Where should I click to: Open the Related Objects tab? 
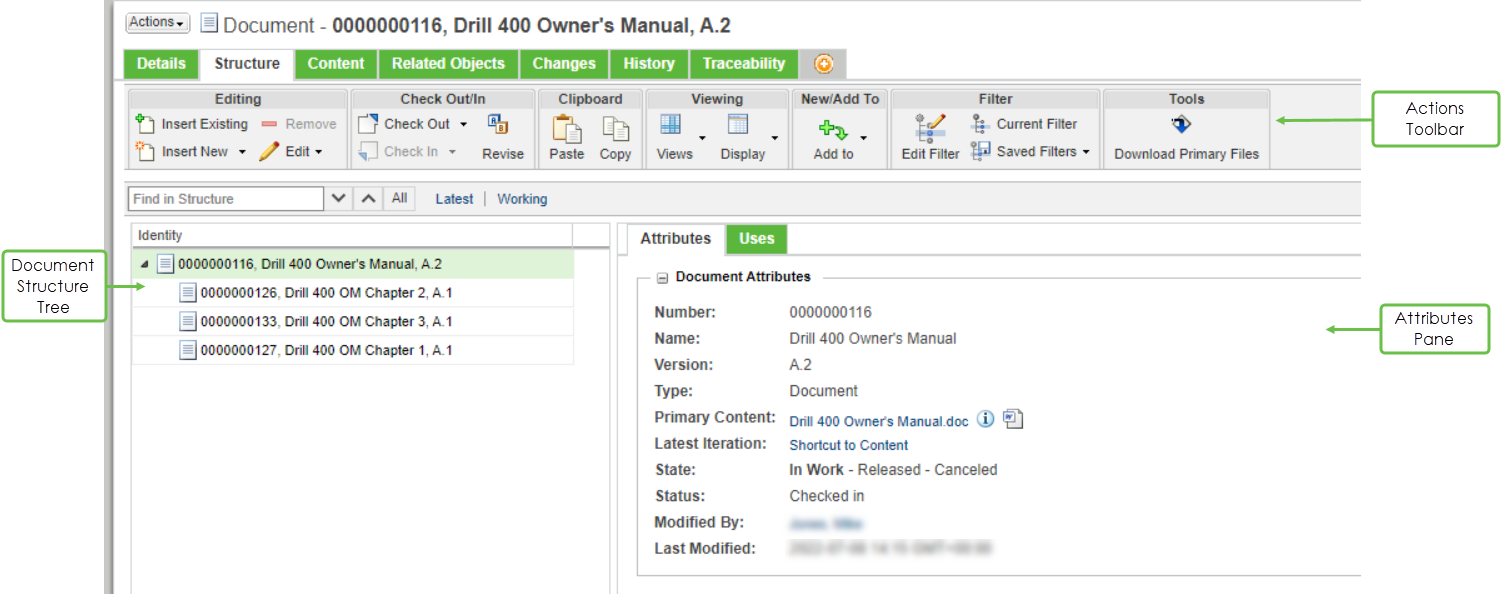[x=448, y=64]
